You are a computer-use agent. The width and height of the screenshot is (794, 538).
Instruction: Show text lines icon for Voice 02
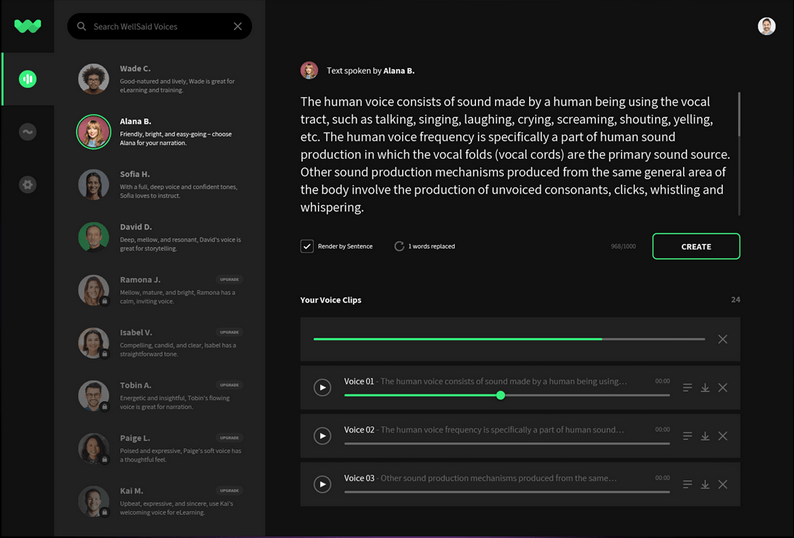click(687, 436)
